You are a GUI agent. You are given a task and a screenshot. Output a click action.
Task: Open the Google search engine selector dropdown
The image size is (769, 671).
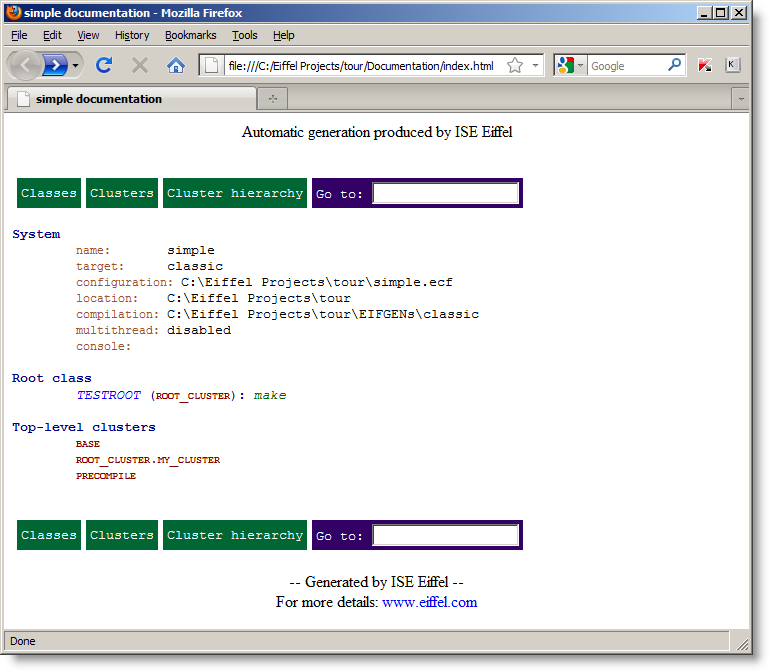pyautogui.click(x=580, y=65)
